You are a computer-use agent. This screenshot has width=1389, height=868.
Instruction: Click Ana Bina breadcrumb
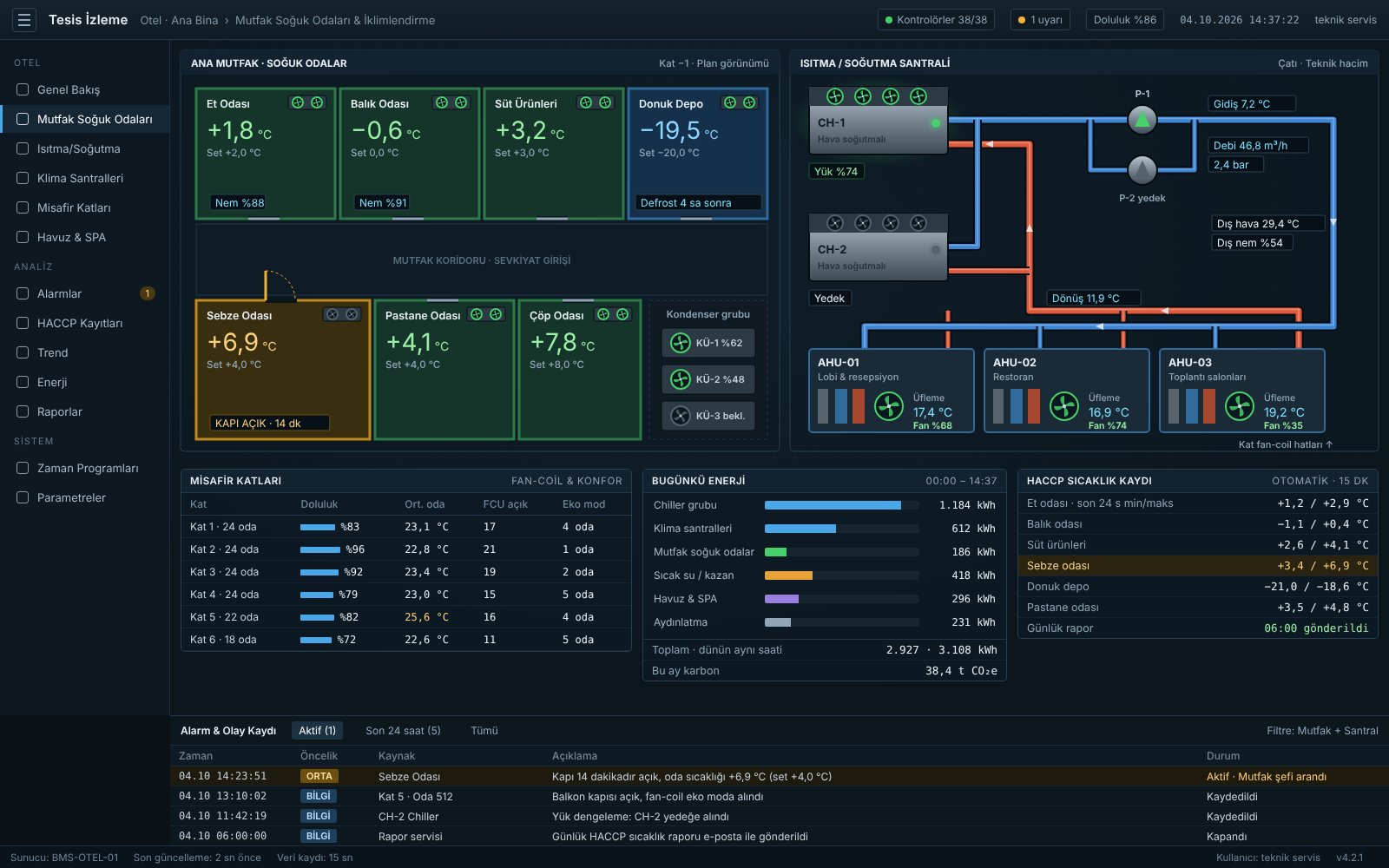pos(194,20)
